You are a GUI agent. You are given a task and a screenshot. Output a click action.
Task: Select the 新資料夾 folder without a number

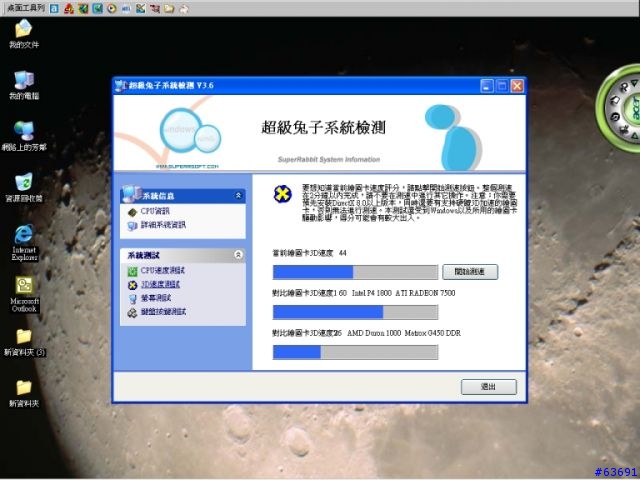pyautogui.click(x=24, y=393)
